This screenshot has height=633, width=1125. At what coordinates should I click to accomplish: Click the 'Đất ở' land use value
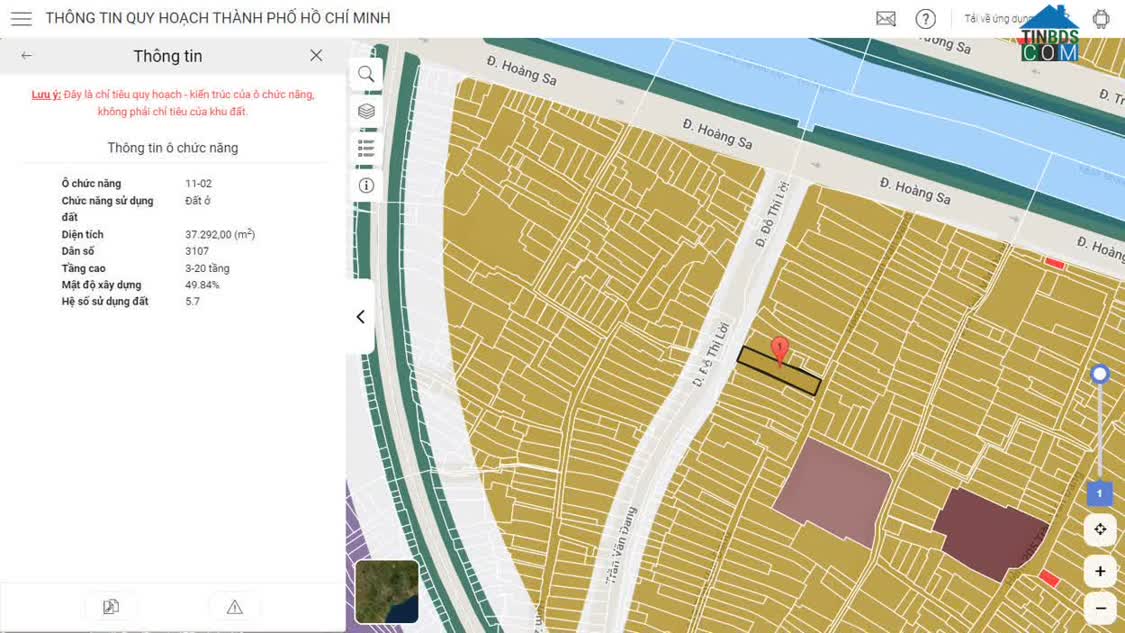[198, 201]
